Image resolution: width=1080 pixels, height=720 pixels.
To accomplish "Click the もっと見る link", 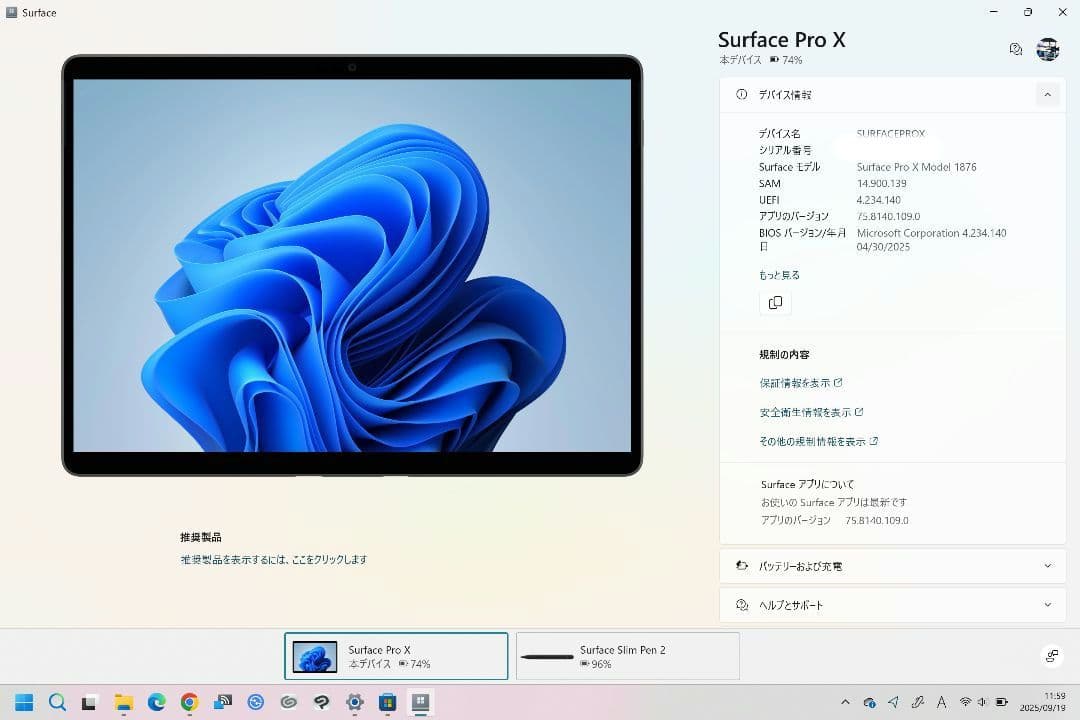I will (x=778, y=274).
